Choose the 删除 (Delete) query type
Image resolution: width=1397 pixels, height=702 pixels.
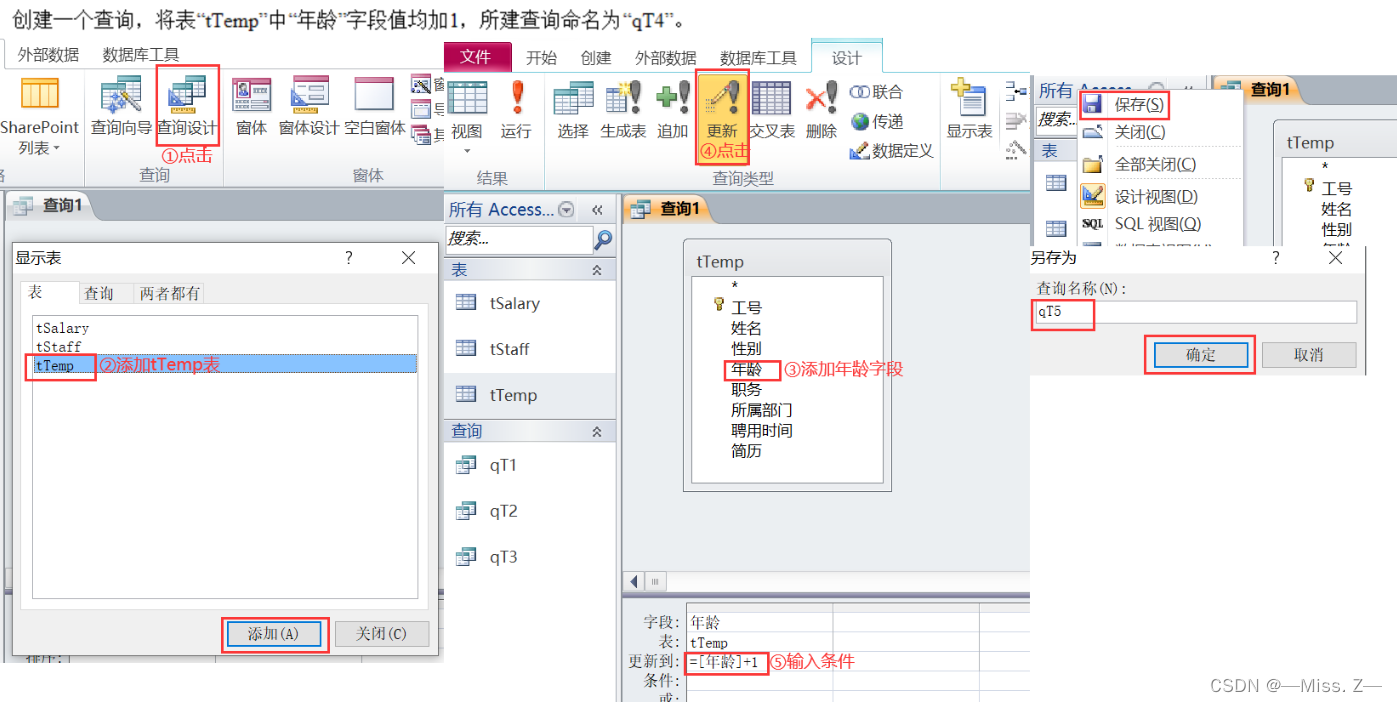[821, 110]
